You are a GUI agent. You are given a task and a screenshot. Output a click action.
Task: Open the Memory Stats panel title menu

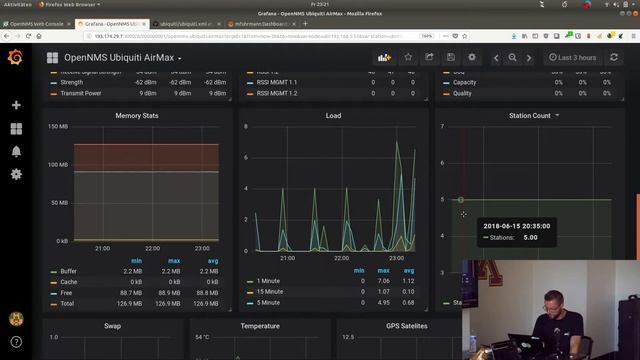[137, 116]
